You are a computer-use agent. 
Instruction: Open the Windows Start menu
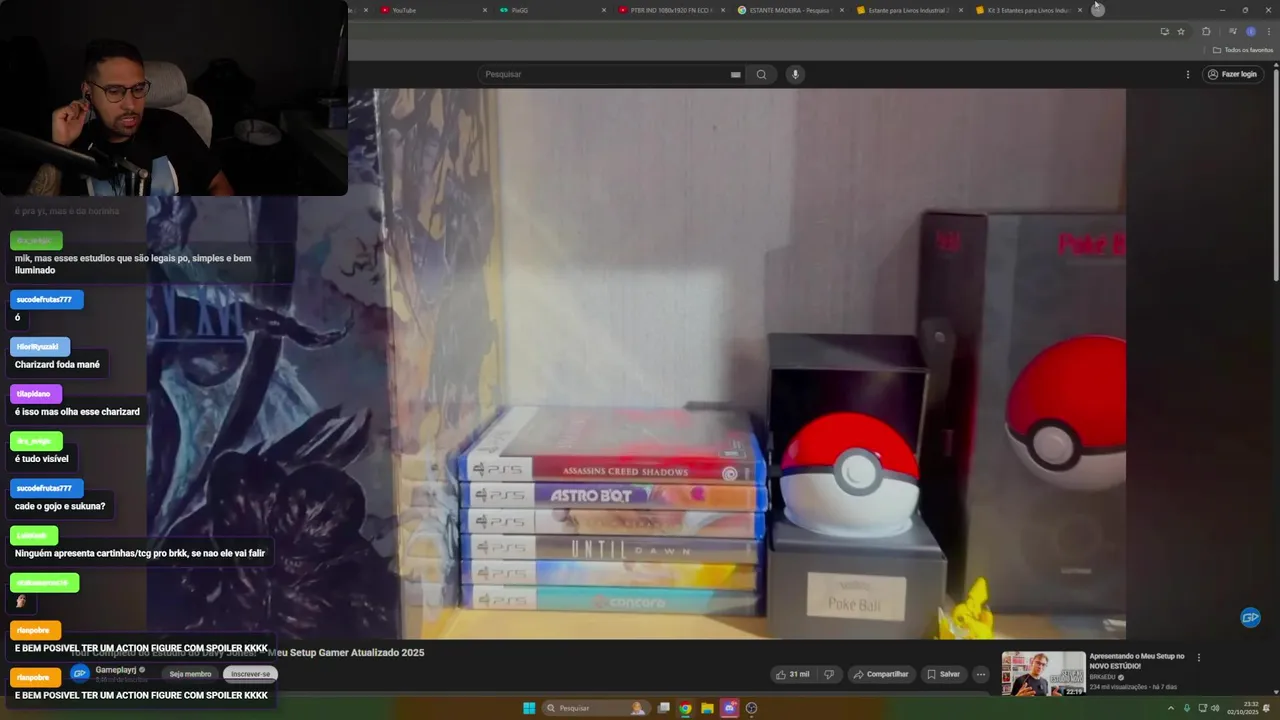point(529,708)
